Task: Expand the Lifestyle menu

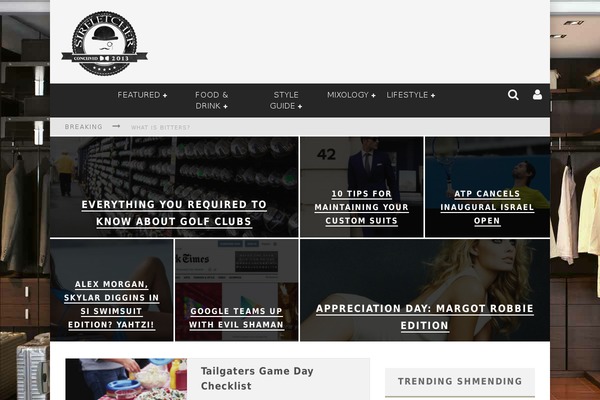Action: click(411, 95)
